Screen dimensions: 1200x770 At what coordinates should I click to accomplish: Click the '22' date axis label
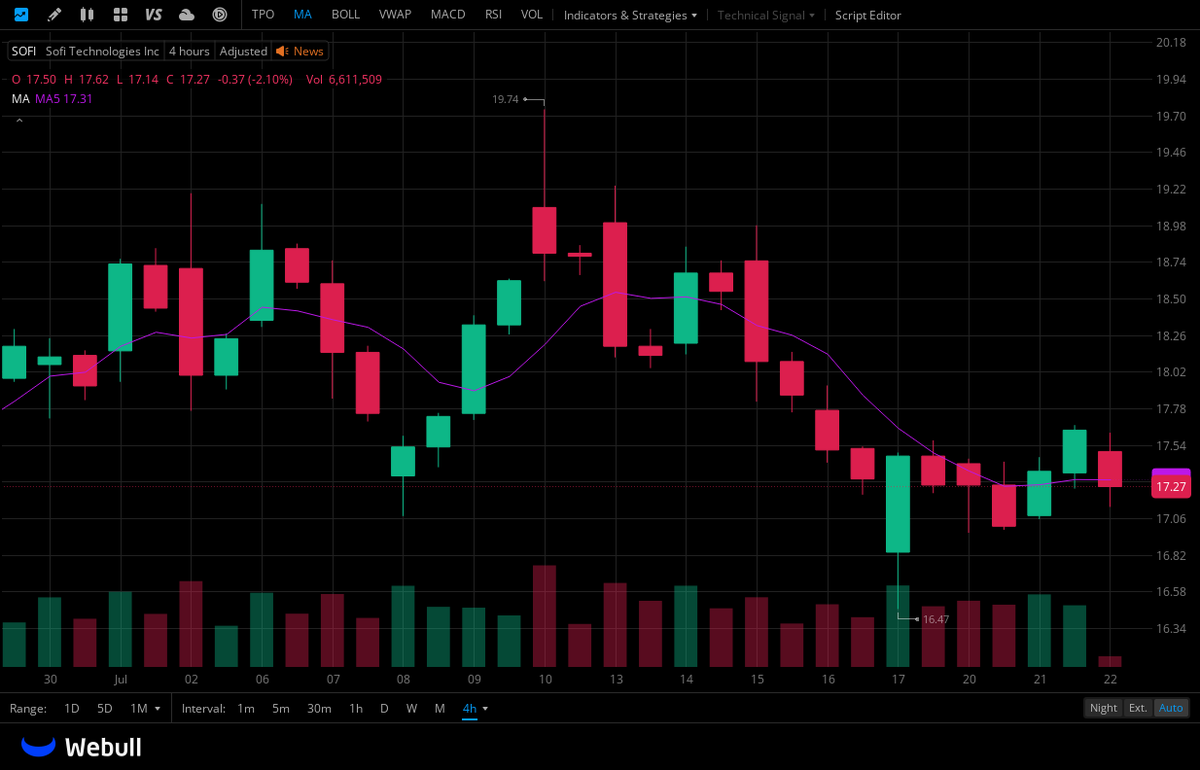1110,679
